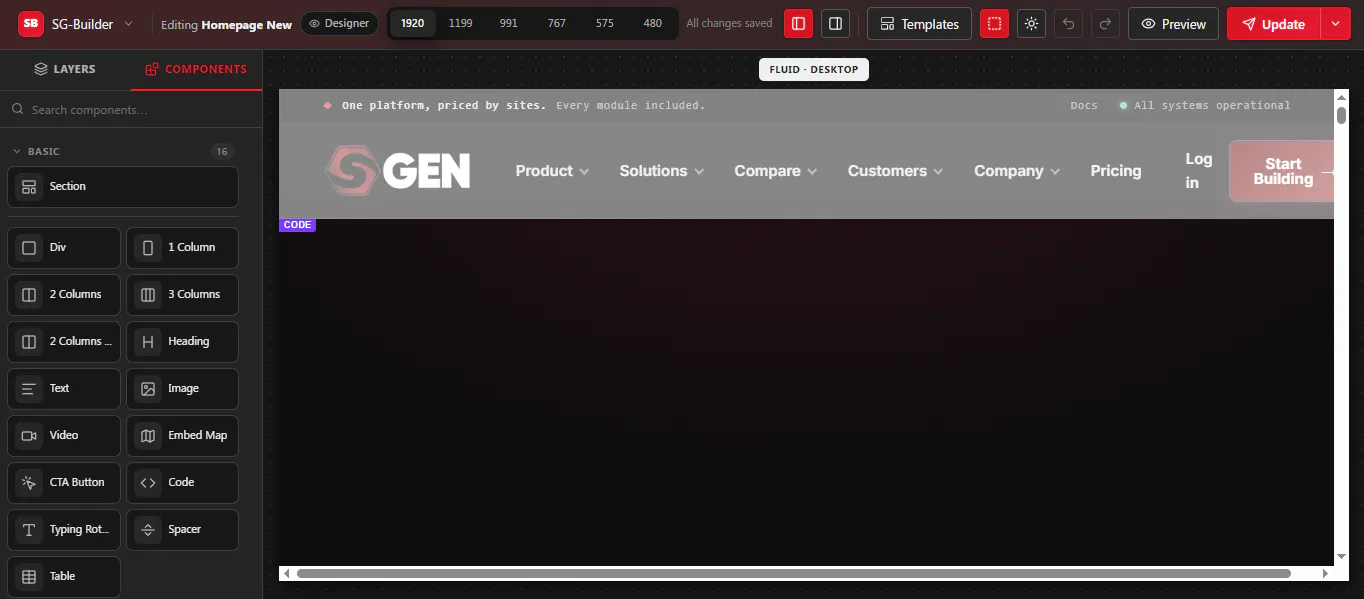This screenshot has height=599, width=1364.
Task: Toggle Designer mode eye button
Action: pos(340,23)
